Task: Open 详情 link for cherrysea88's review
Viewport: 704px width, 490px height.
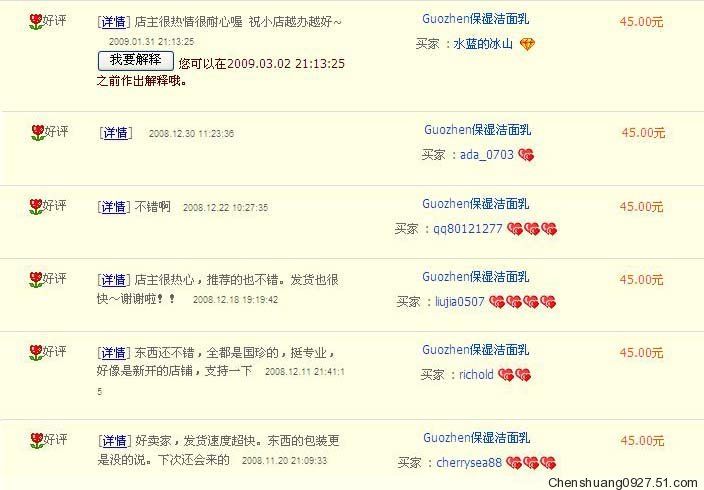Action: point(114,441)
